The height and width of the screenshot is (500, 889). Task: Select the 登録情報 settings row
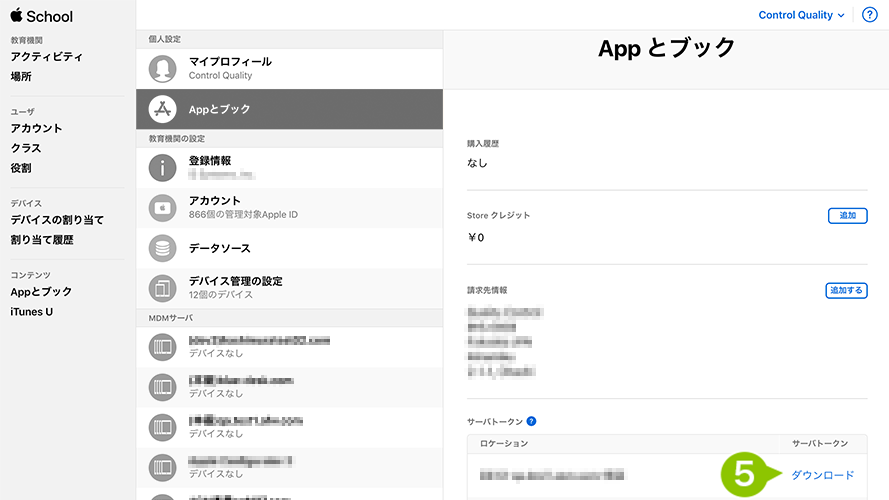pos(289,168)
